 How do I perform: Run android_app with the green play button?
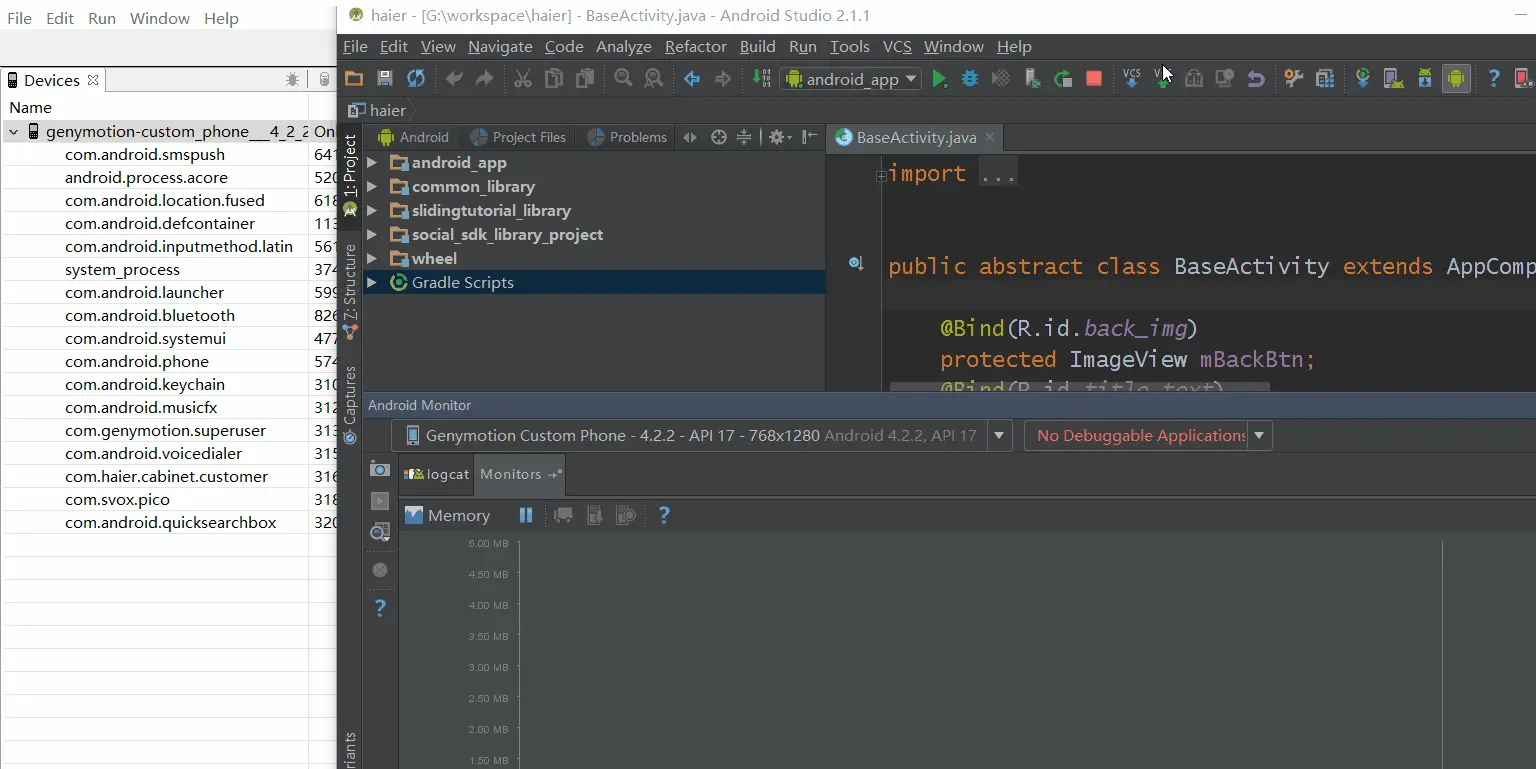coord(939,79)
